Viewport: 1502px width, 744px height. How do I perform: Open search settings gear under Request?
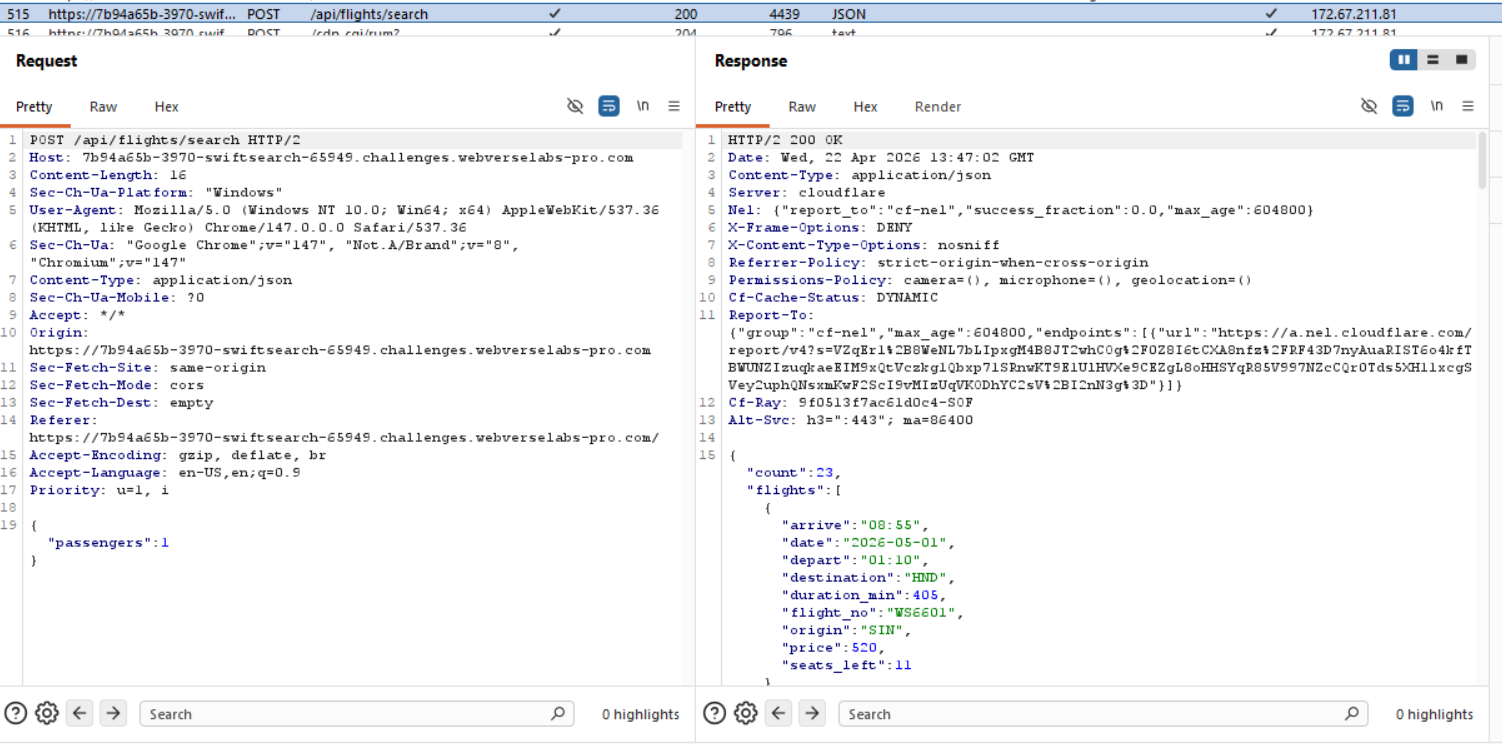(47, 713)
